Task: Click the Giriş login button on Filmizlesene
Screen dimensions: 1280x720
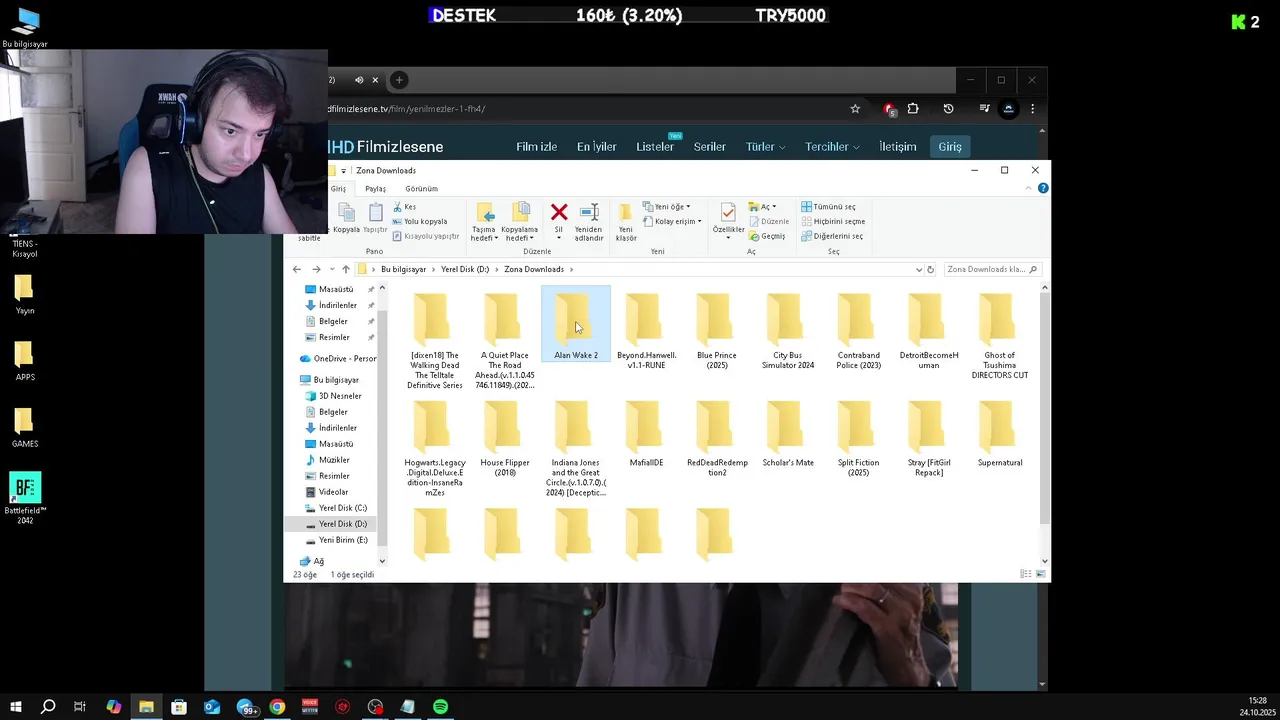Action: (x=950, y=147)
